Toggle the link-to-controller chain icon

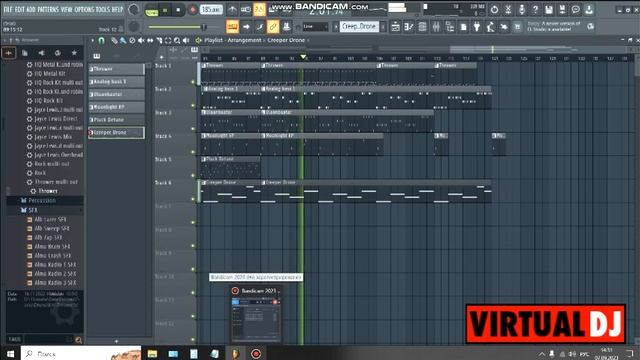pos(273,27)
